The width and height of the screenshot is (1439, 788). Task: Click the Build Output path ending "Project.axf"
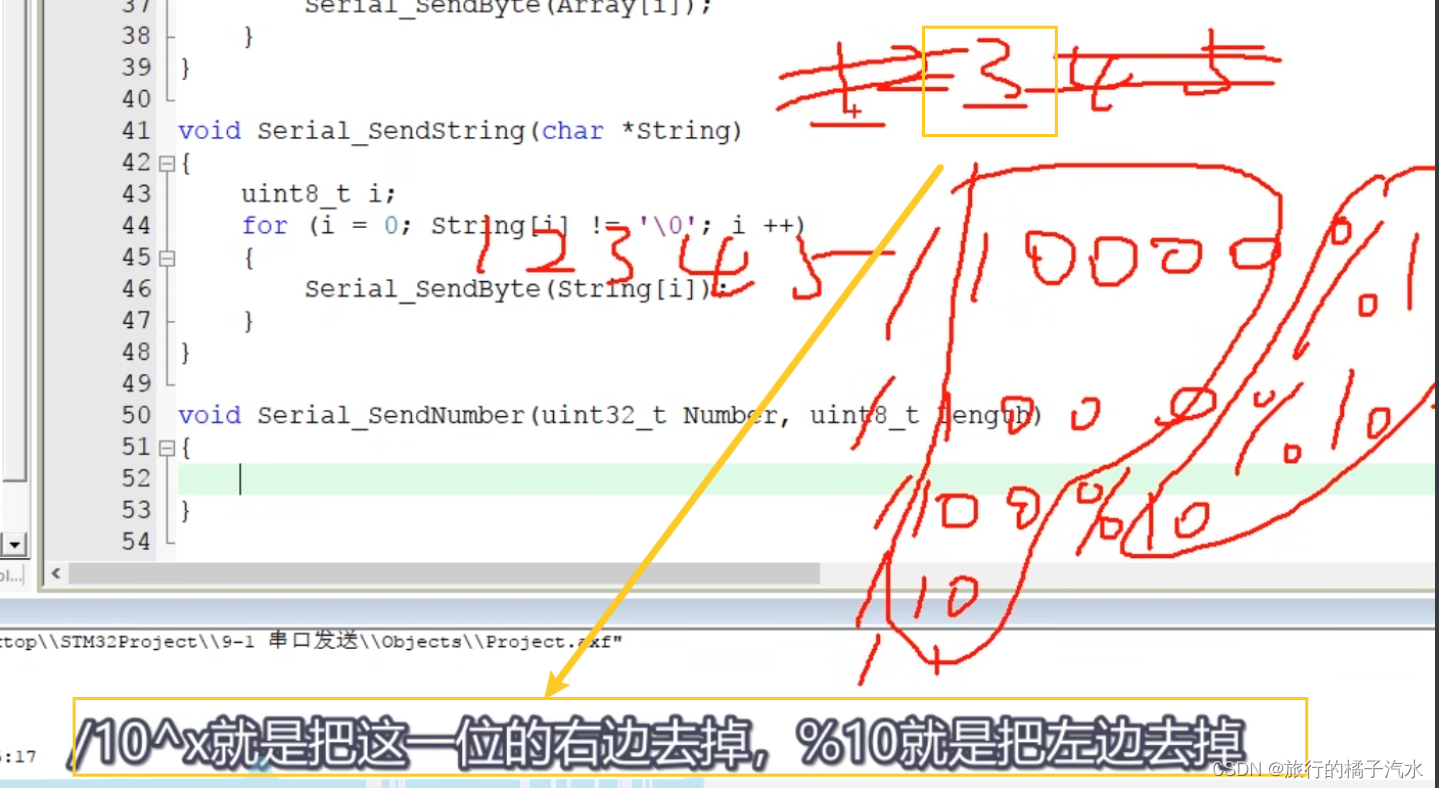click(311, 642)
